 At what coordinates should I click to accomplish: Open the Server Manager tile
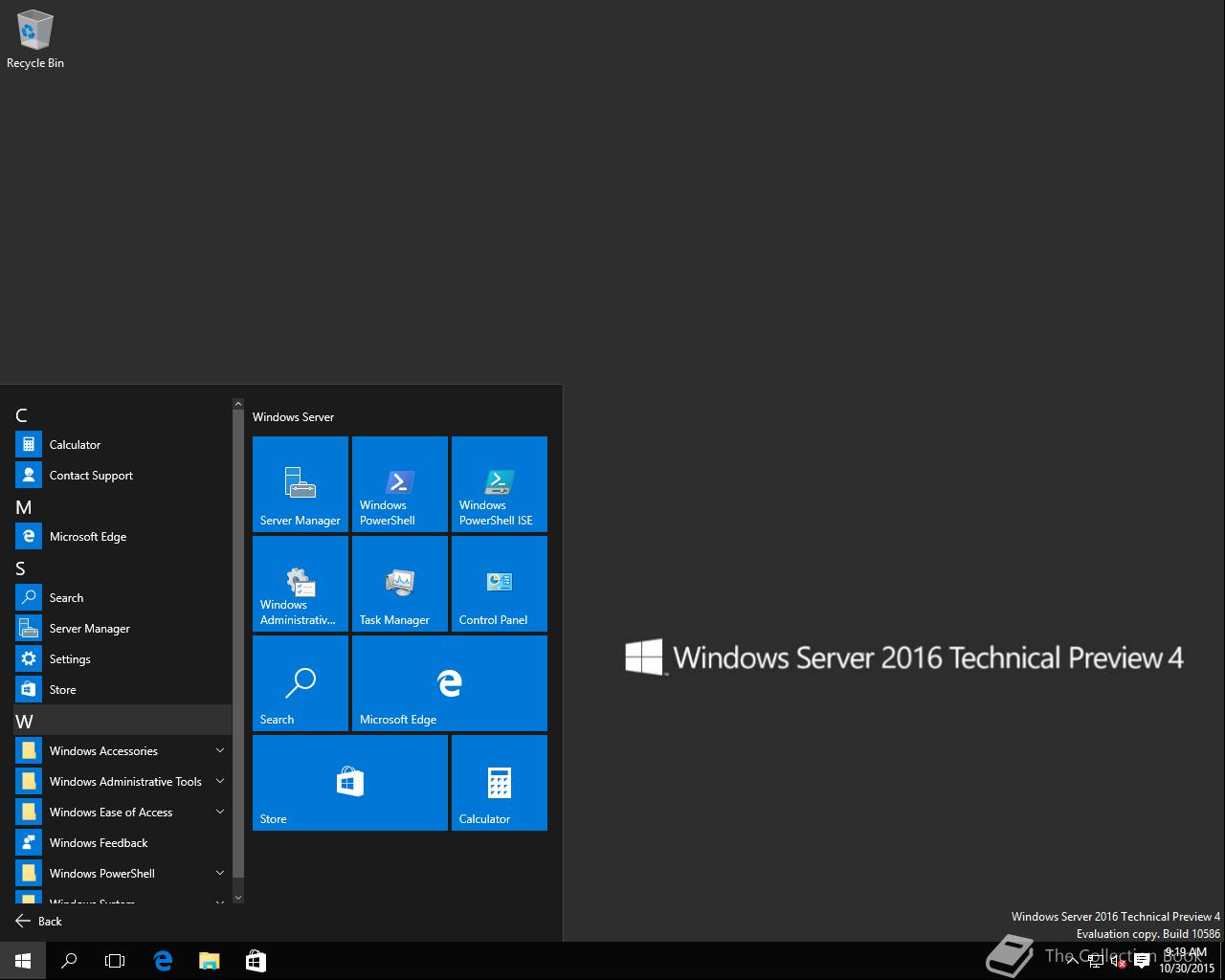click(301, 484)
